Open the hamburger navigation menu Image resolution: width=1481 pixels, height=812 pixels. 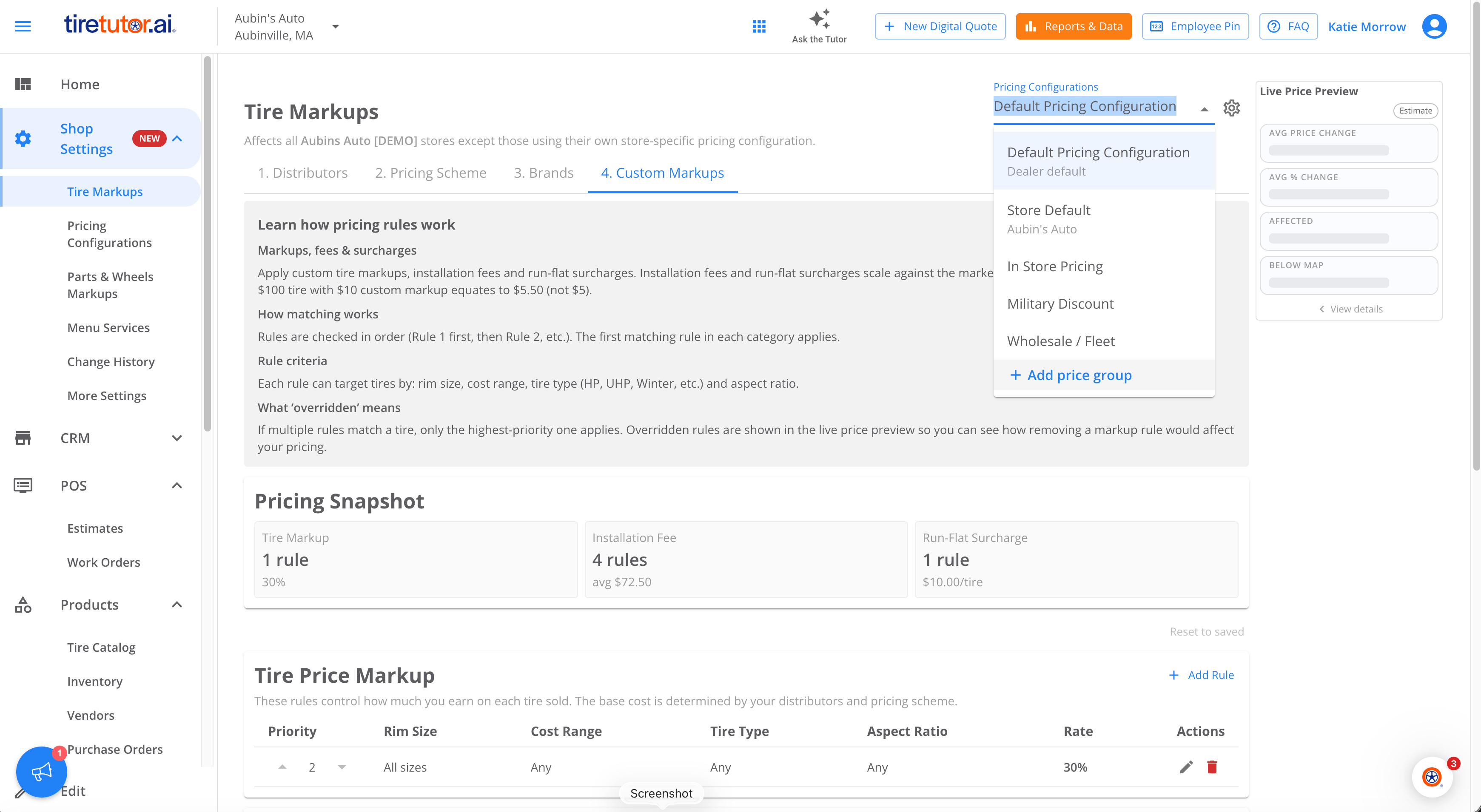click(x=23, y=26)
